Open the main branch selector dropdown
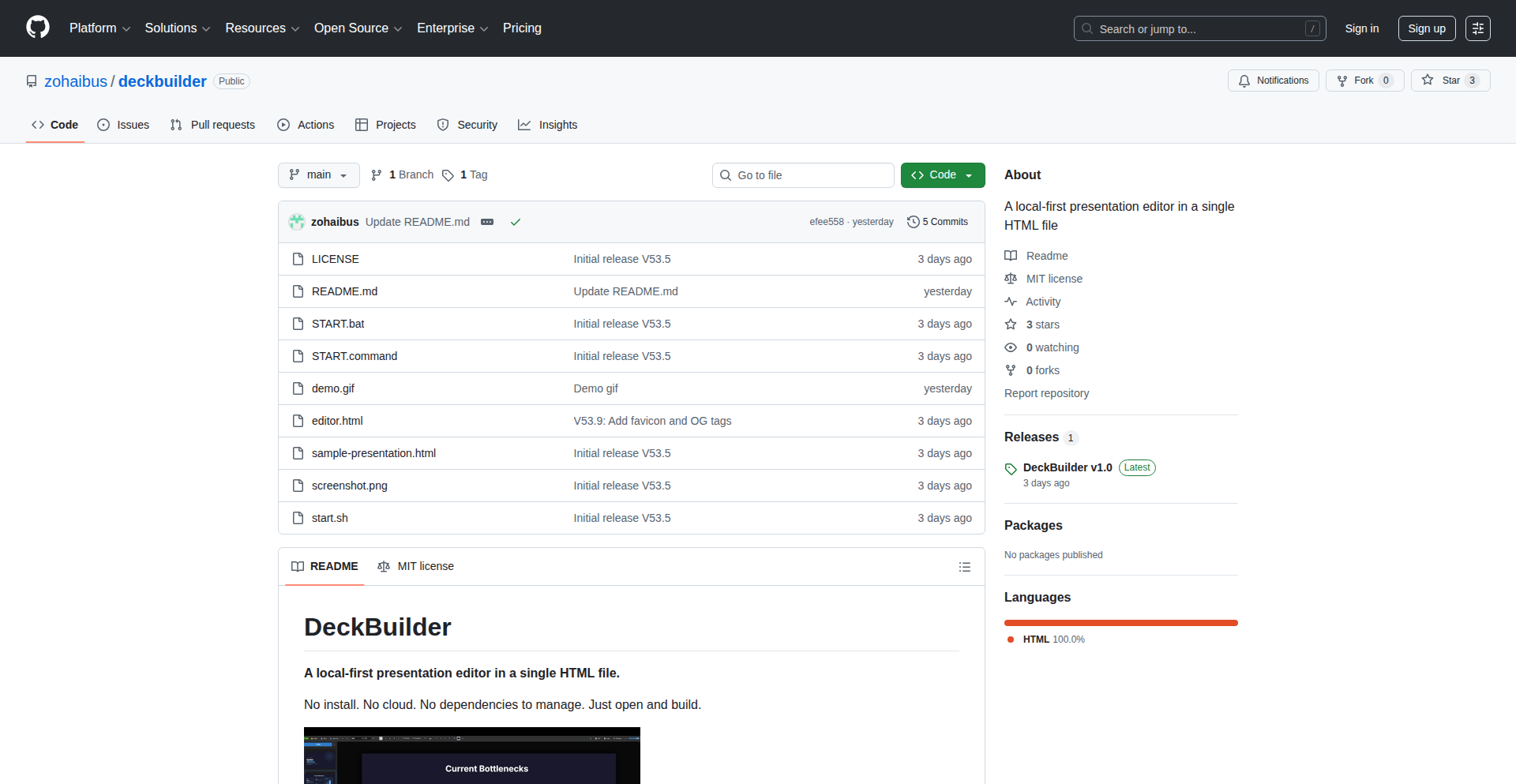 tap(318, 174)
